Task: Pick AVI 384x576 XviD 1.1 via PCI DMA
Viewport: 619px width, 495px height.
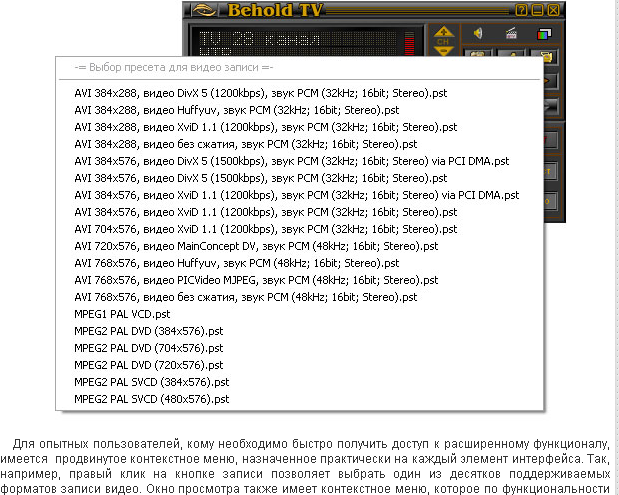Action: click(x=296, y=195)
